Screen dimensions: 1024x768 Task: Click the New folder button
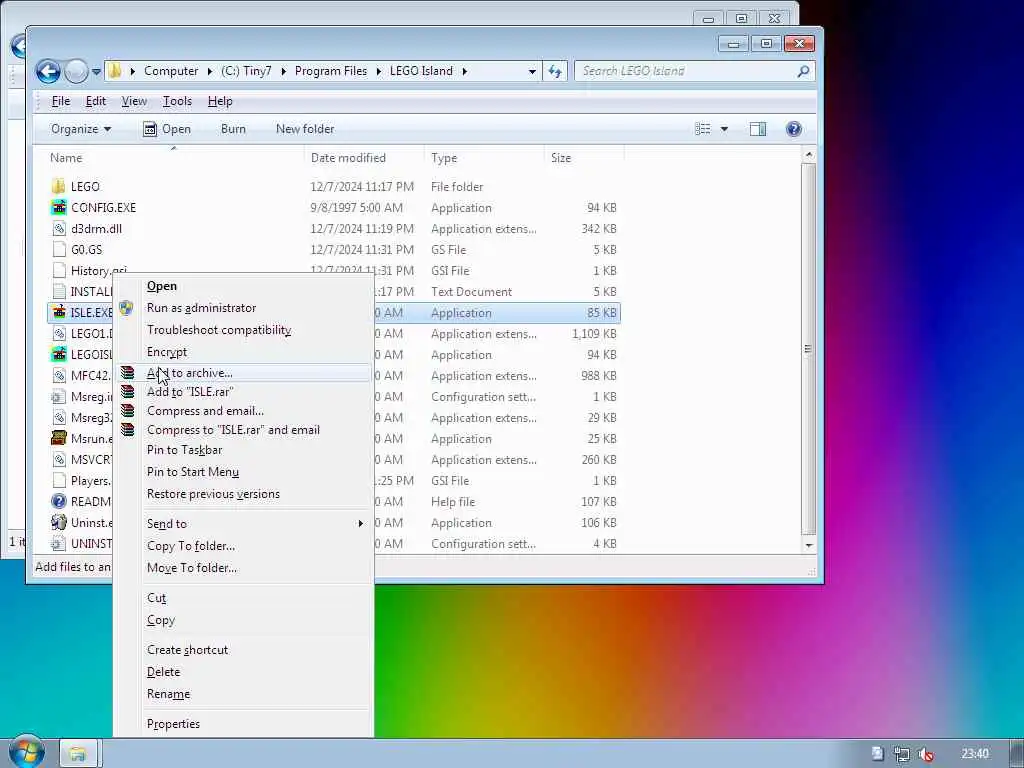tap(305, 129)
